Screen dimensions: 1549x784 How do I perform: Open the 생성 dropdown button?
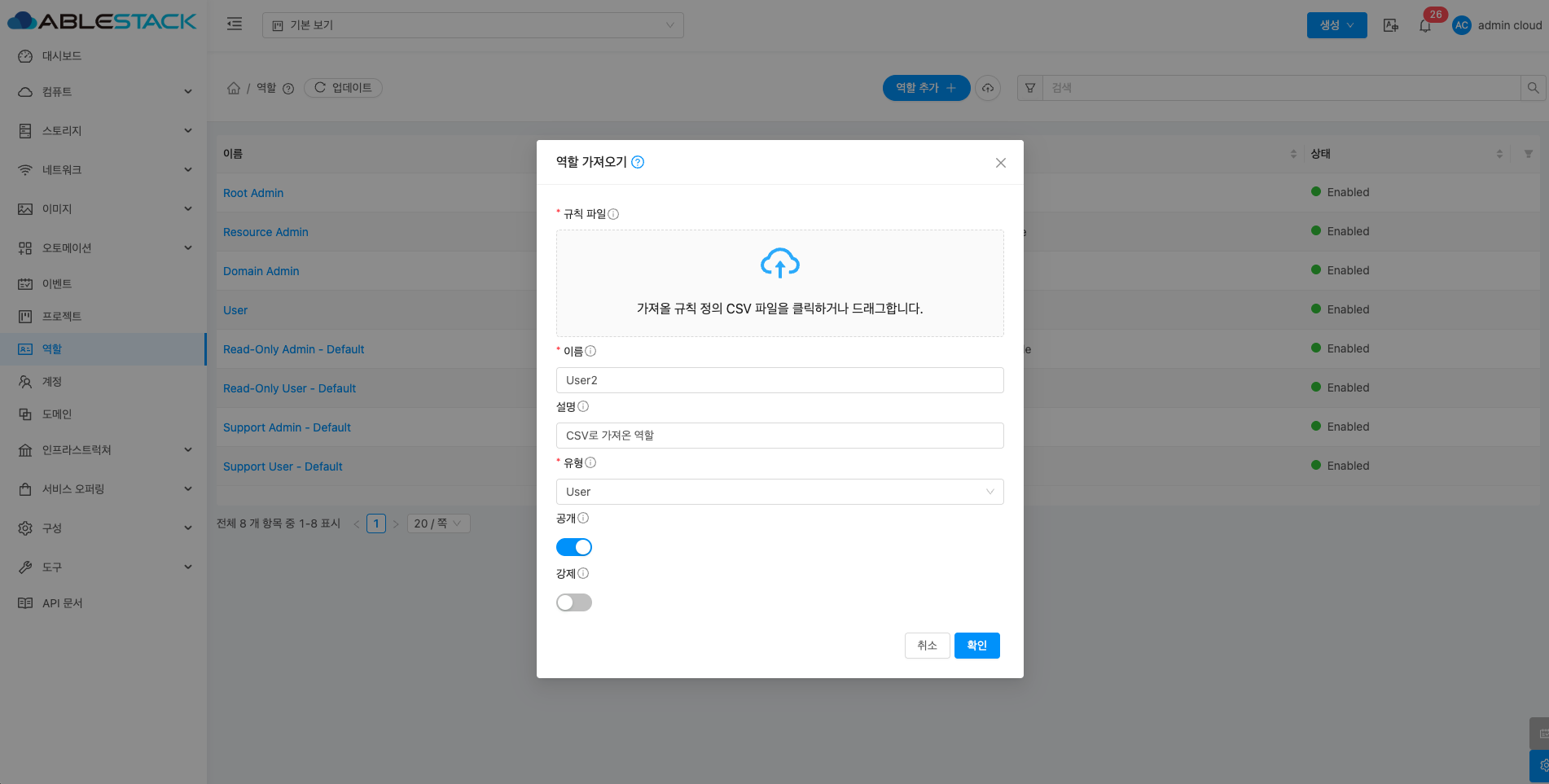click(1336, 25)
